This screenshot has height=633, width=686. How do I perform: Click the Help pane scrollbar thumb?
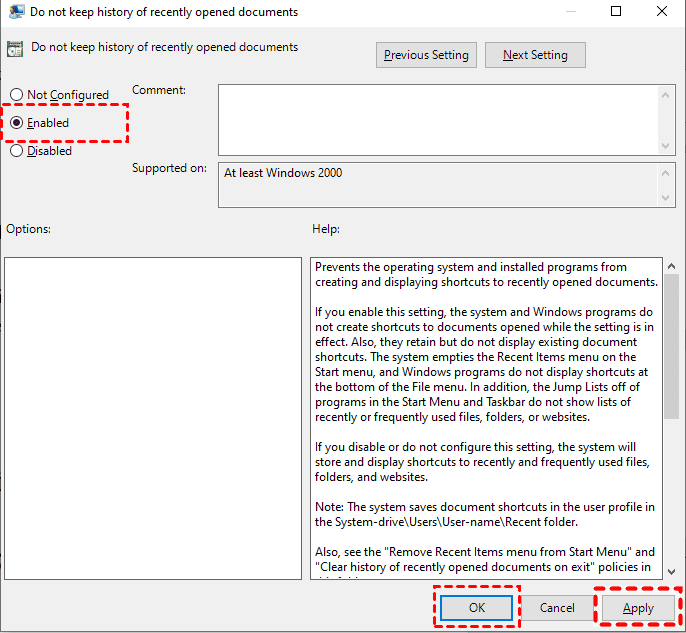671,346
